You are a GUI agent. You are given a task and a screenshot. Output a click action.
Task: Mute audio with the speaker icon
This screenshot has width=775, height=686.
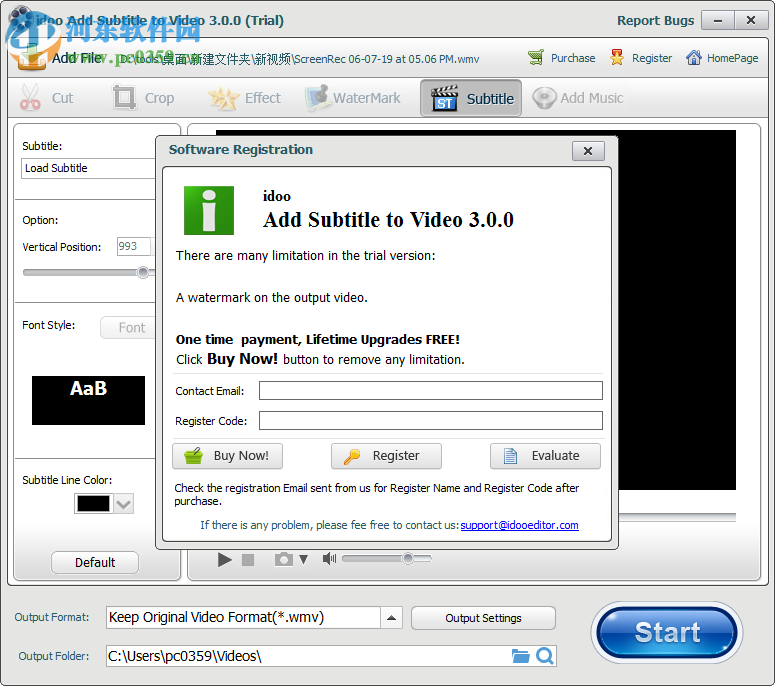[329, 558]
